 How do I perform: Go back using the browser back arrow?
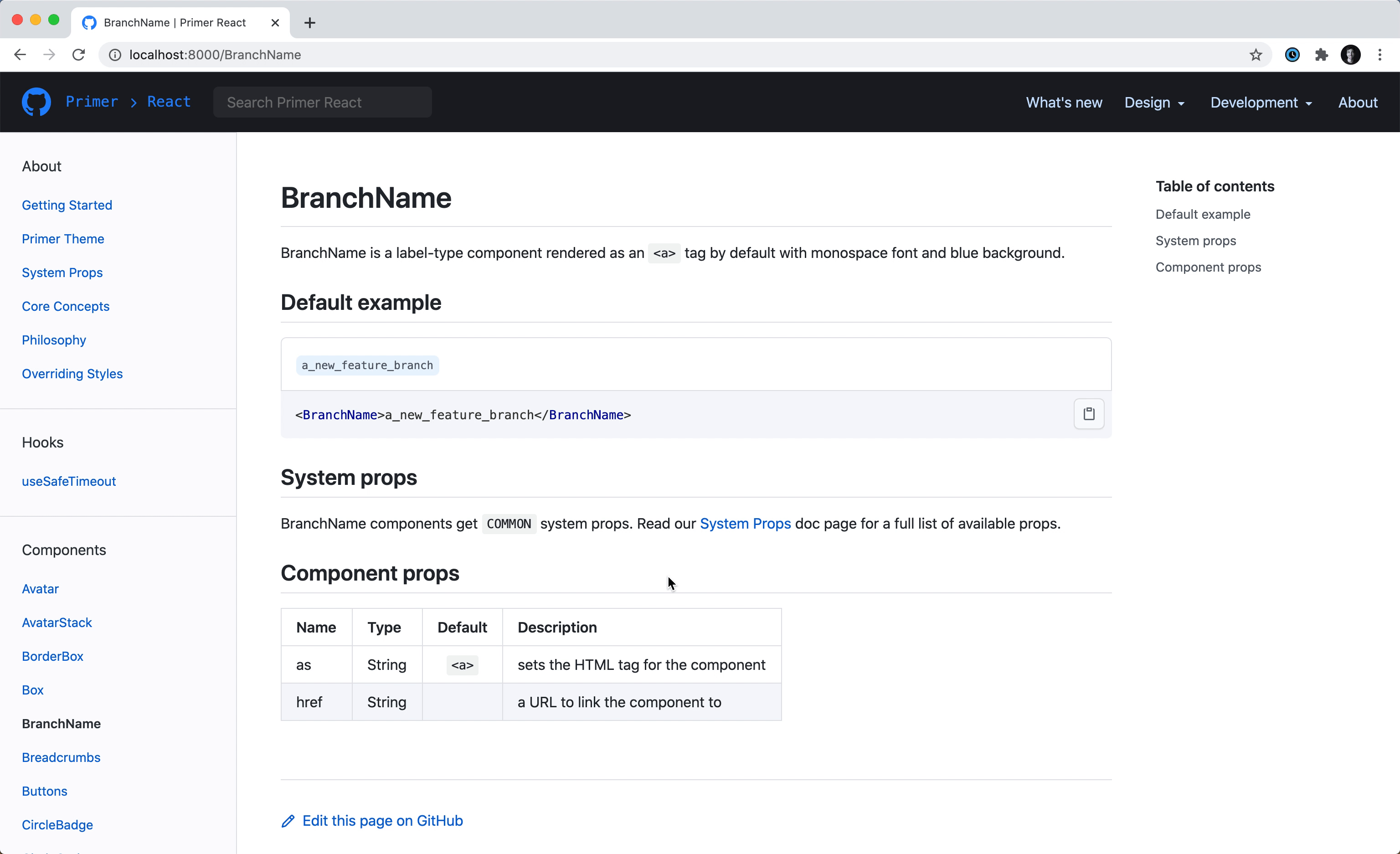pos(20,55)
